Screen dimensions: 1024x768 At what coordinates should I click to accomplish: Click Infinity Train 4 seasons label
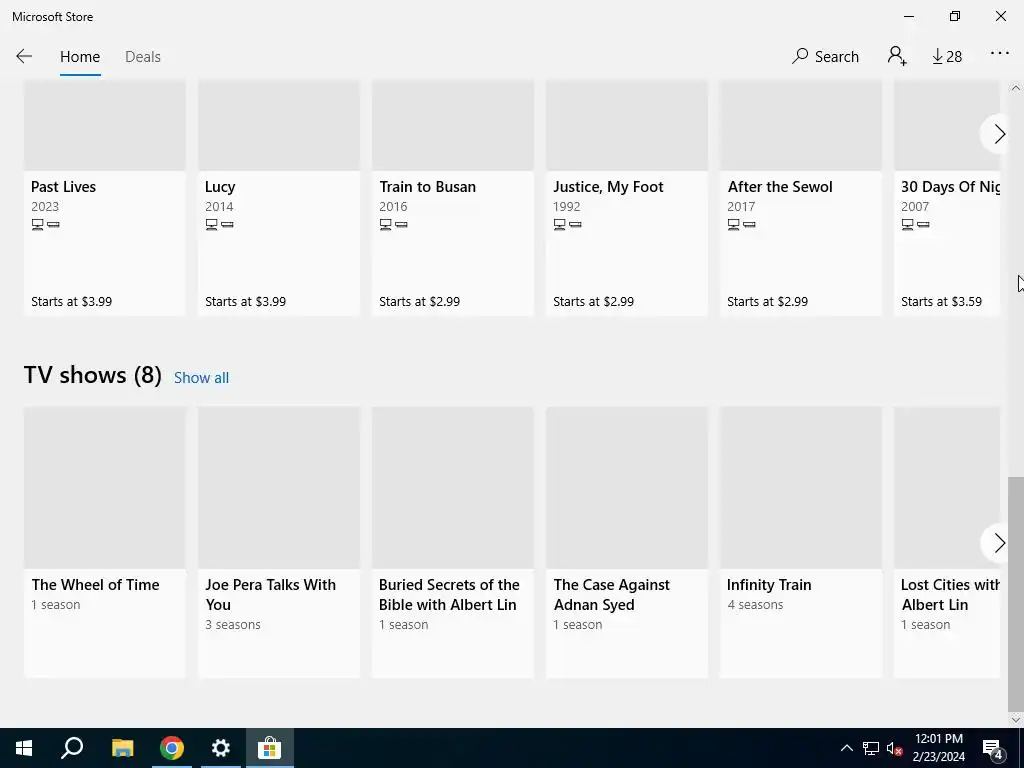coord(755,605)
